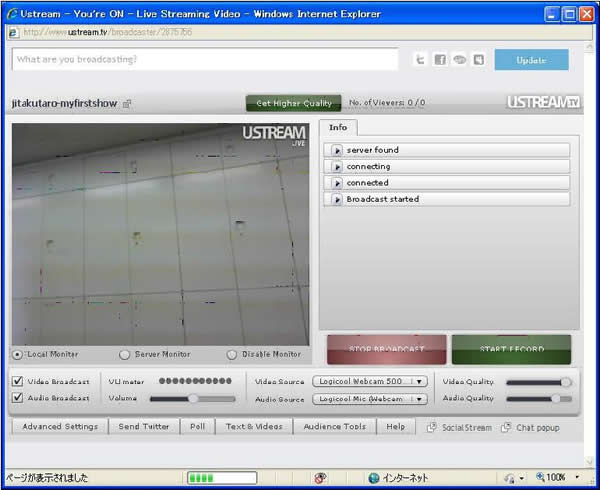Select the Local Monitor radio button
The width and height of the screenshot is (600, 490).
[x=17, y=355]
